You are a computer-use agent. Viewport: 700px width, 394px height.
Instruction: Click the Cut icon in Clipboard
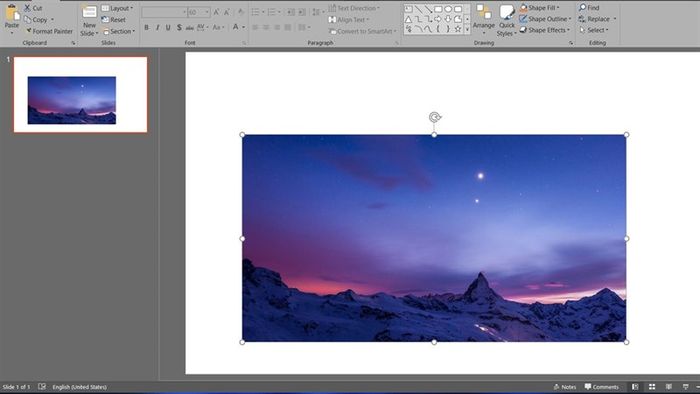tap(28, 8)
